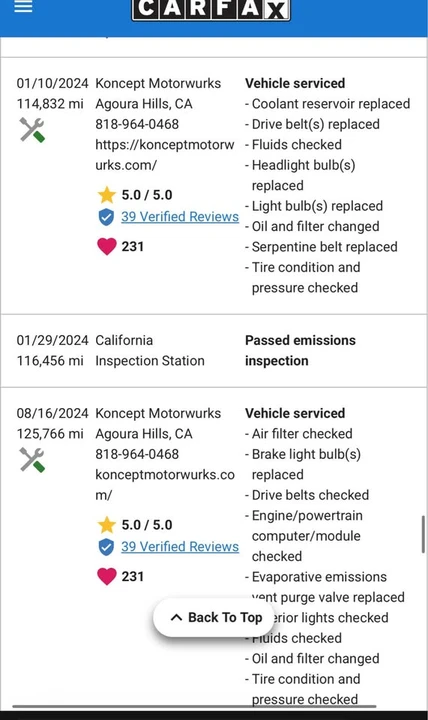Click the horizontal scrollbar at bottom
Screen dimensions: 428x720
[x=194, y=706]
